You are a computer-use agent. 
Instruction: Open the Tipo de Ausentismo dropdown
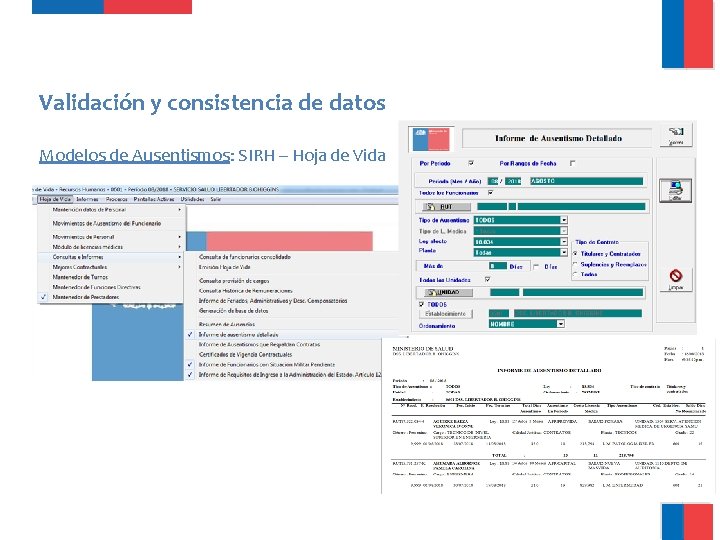tap(564, 220)
